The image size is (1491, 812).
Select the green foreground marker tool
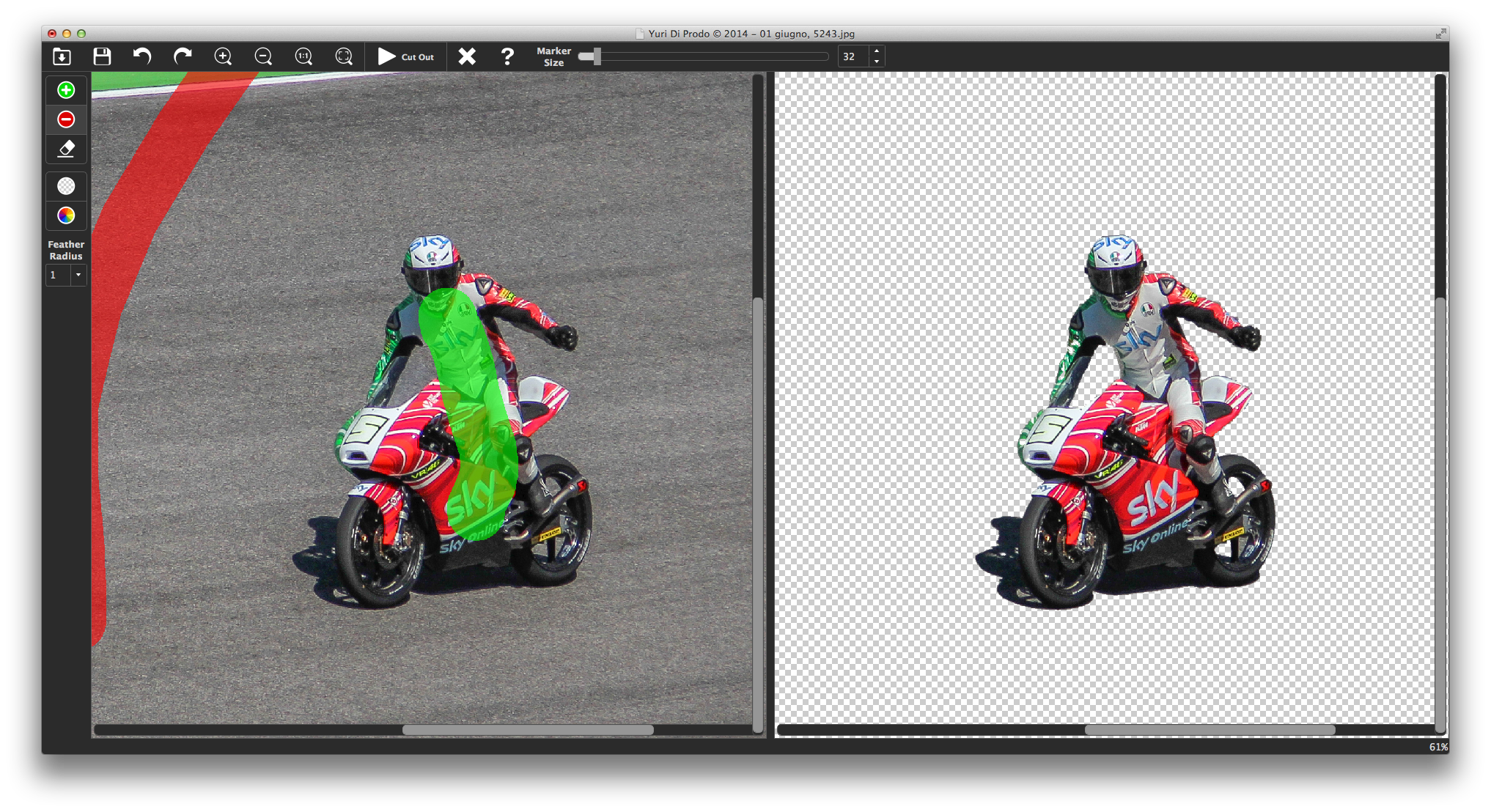coord(66,90)
